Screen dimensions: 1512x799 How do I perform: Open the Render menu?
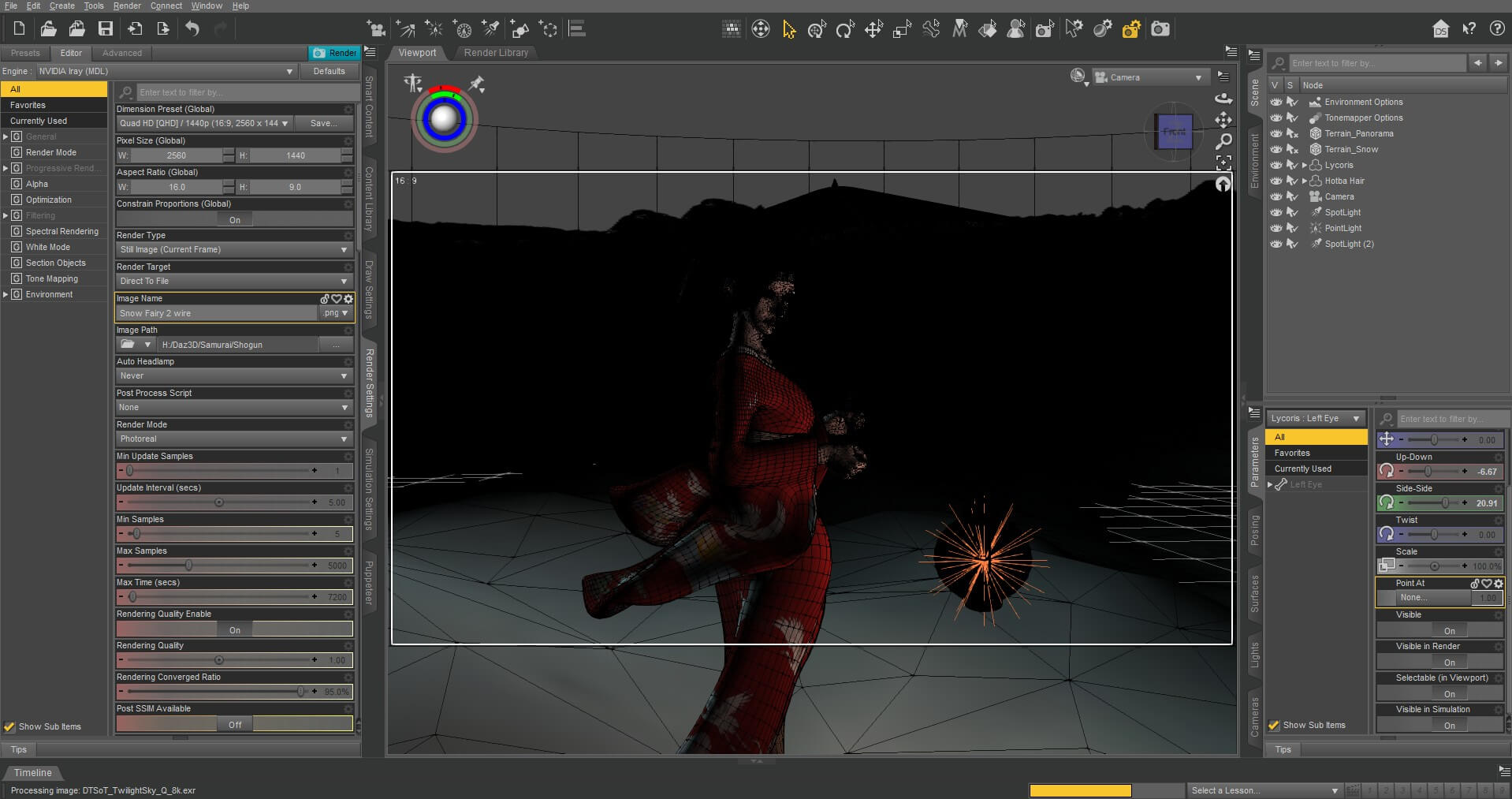pyautogui.click(x=127, y=6)
